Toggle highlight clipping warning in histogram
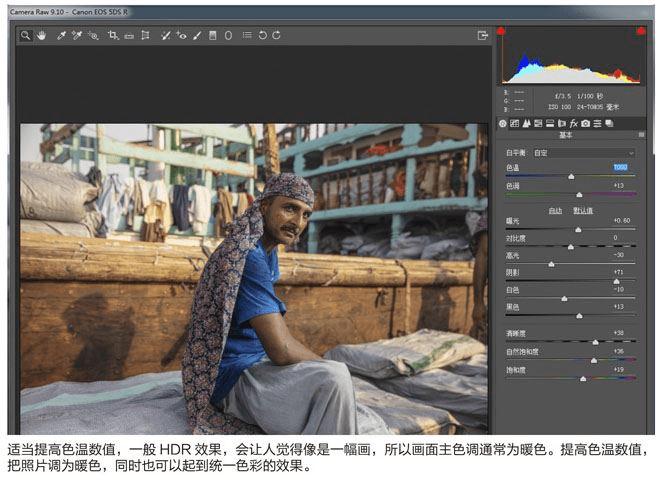This screenshot has height=488, width=663. (639, 32)
